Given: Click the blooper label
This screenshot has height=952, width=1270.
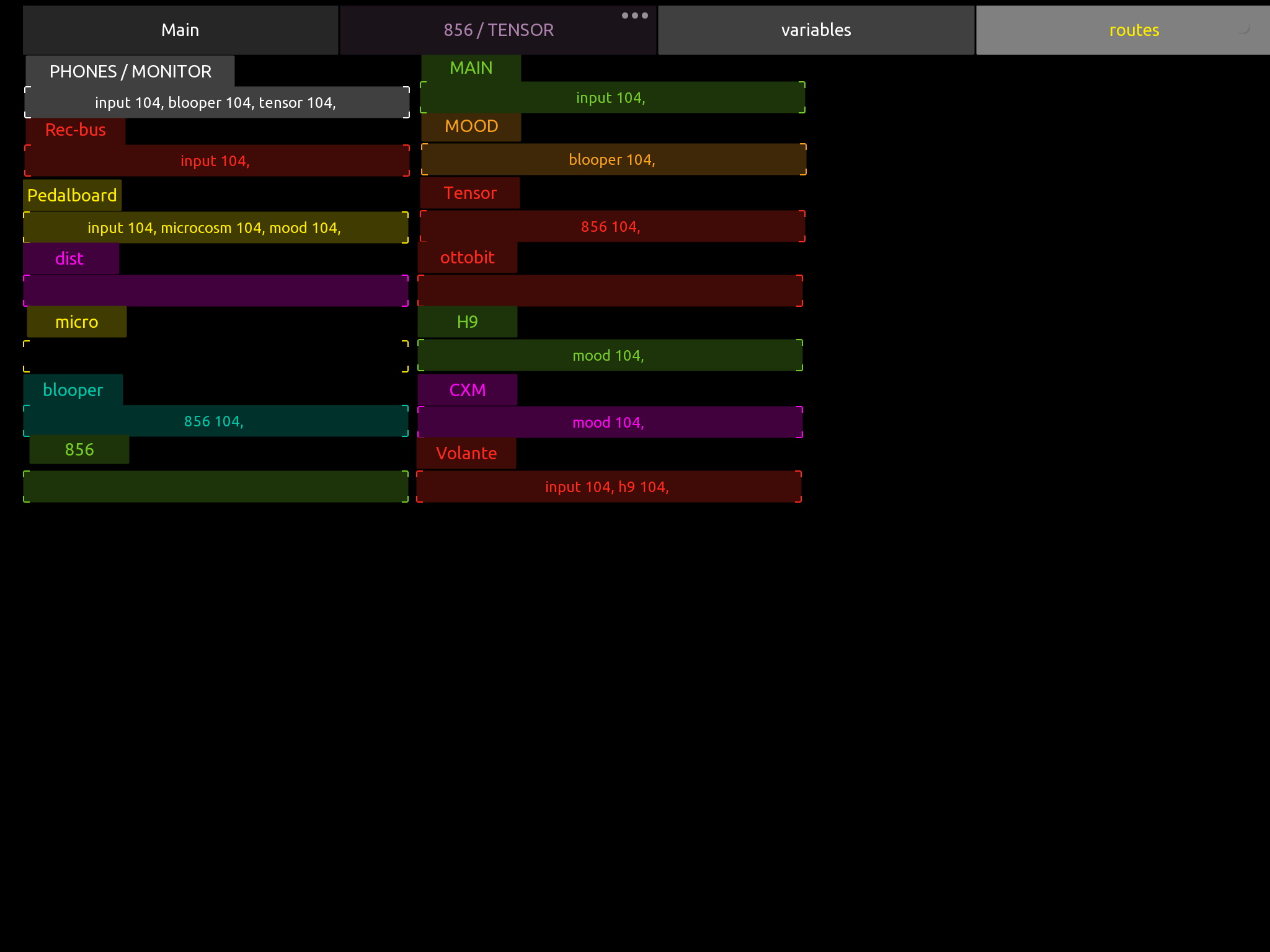Looking at the screenshot, I should (73, 390).
